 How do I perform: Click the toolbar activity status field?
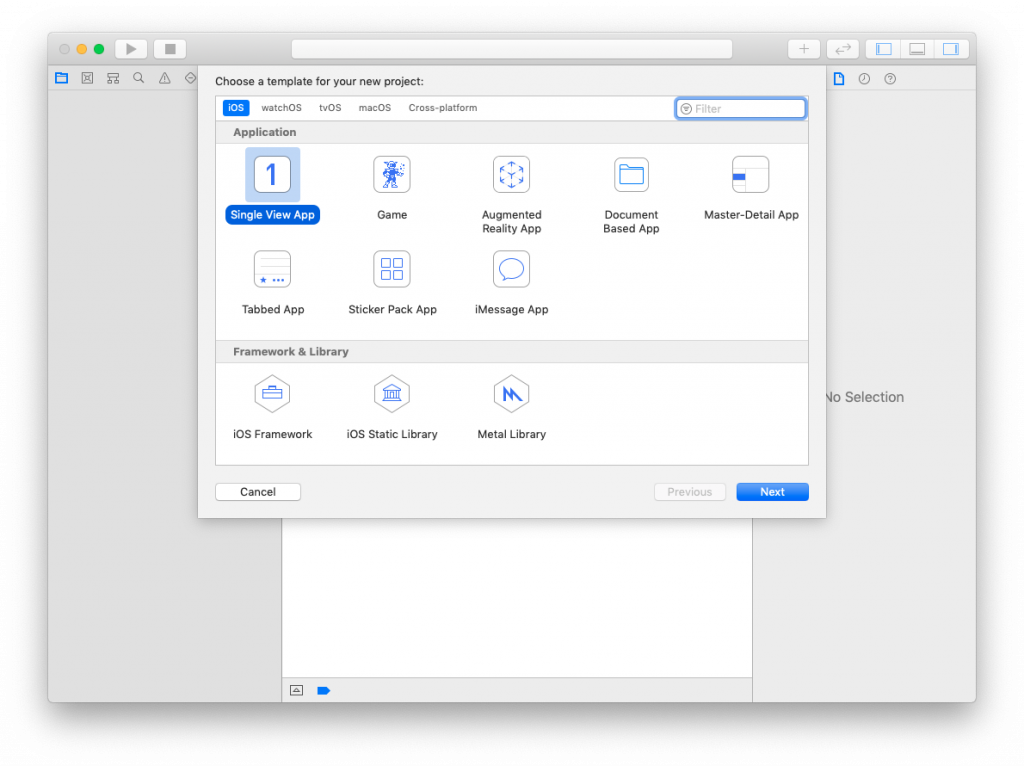coord(512,49)
